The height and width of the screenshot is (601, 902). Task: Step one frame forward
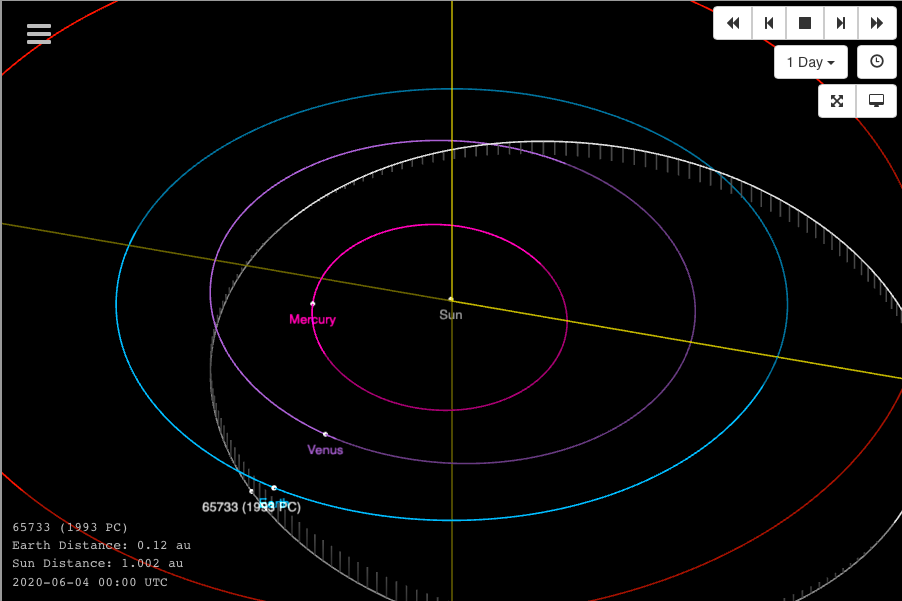840,23
